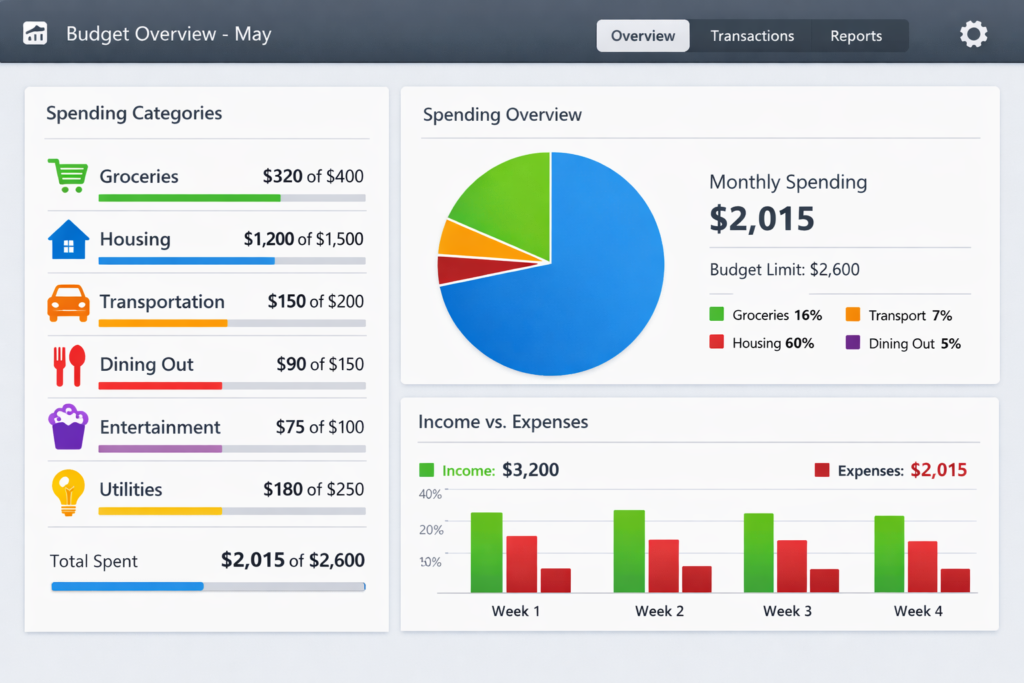The height and width of the screenshot is (683, 1024).
Task: Expand the Spending Categories panel
Action: (x=134, y=113)
